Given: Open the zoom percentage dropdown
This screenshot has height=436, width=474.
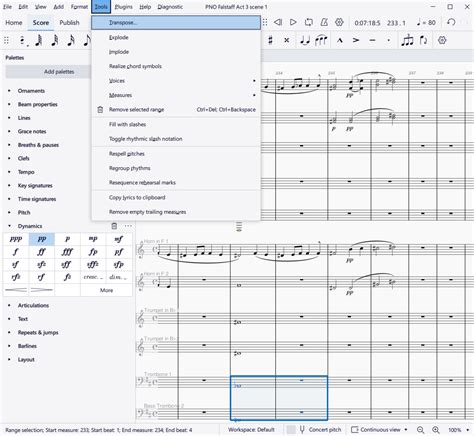Looking at the screenshot, I should 459,429.
